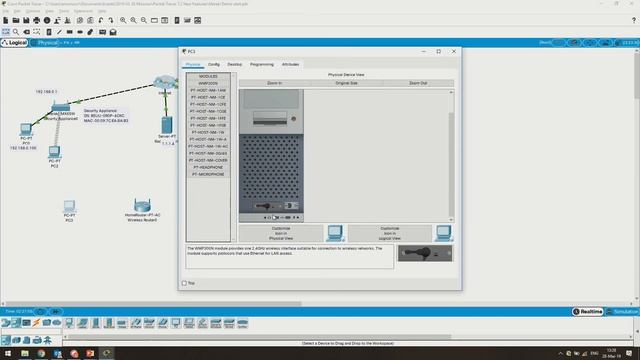The width and height of the screenshot is (640, 360).
Task: Save the project with the floppy disk icon
Action: click(26, 20)
